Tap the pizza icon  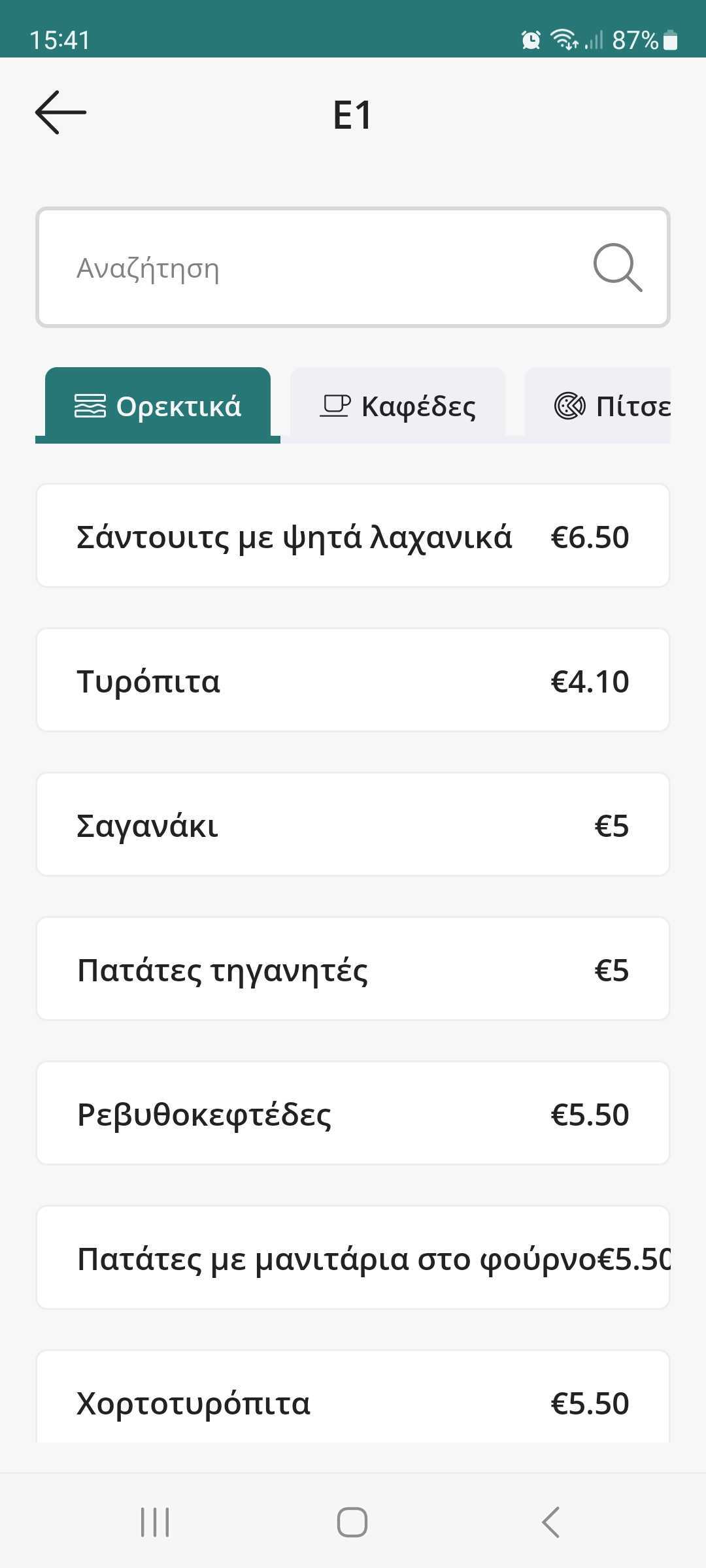pos(569,406)
